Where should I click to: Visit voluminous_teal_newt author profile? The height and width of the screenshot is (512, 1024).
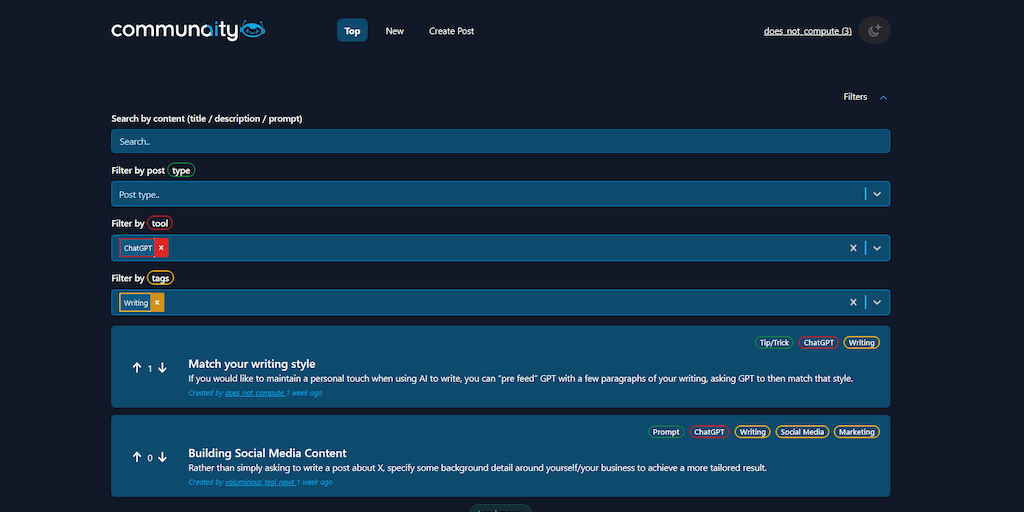261,483
